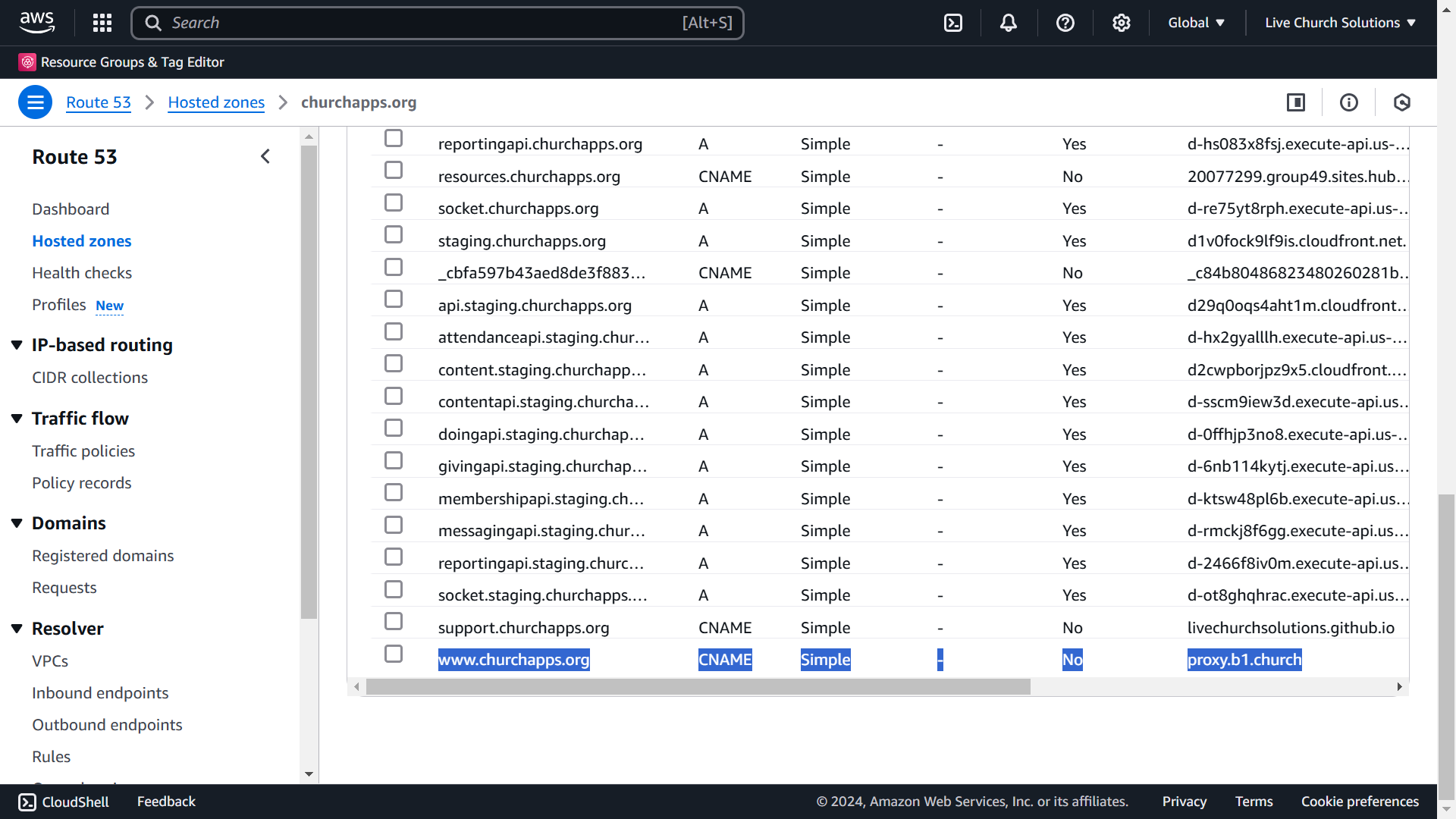Open the Global region dropdown

(x=1196, y=23)
